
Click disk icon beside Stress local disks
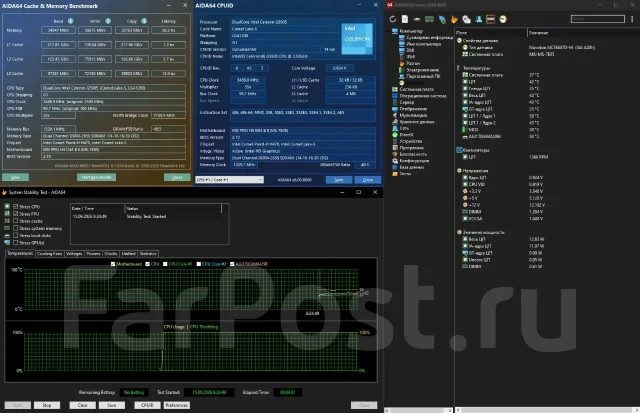(x=7, y=235)
